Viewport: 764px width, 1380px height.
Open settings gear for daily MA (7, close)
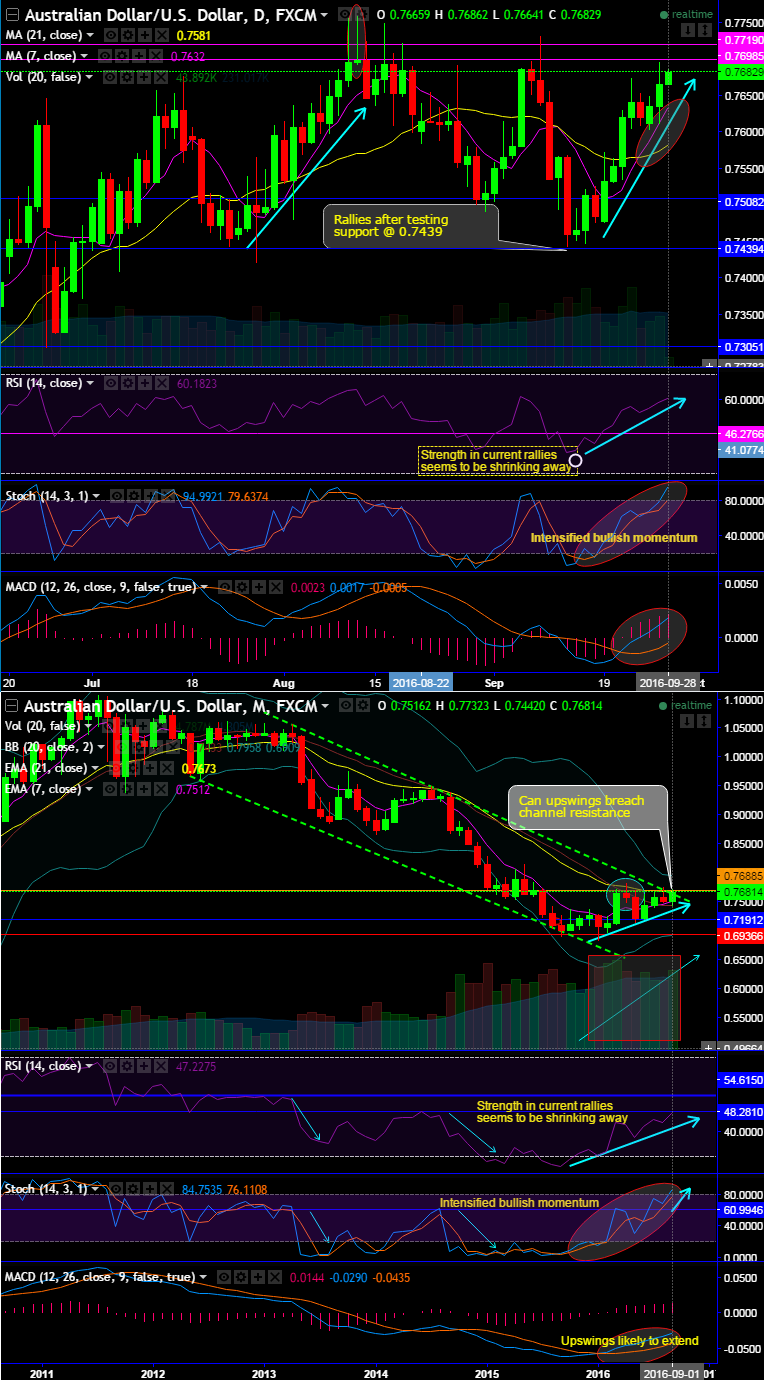[121, 56]
